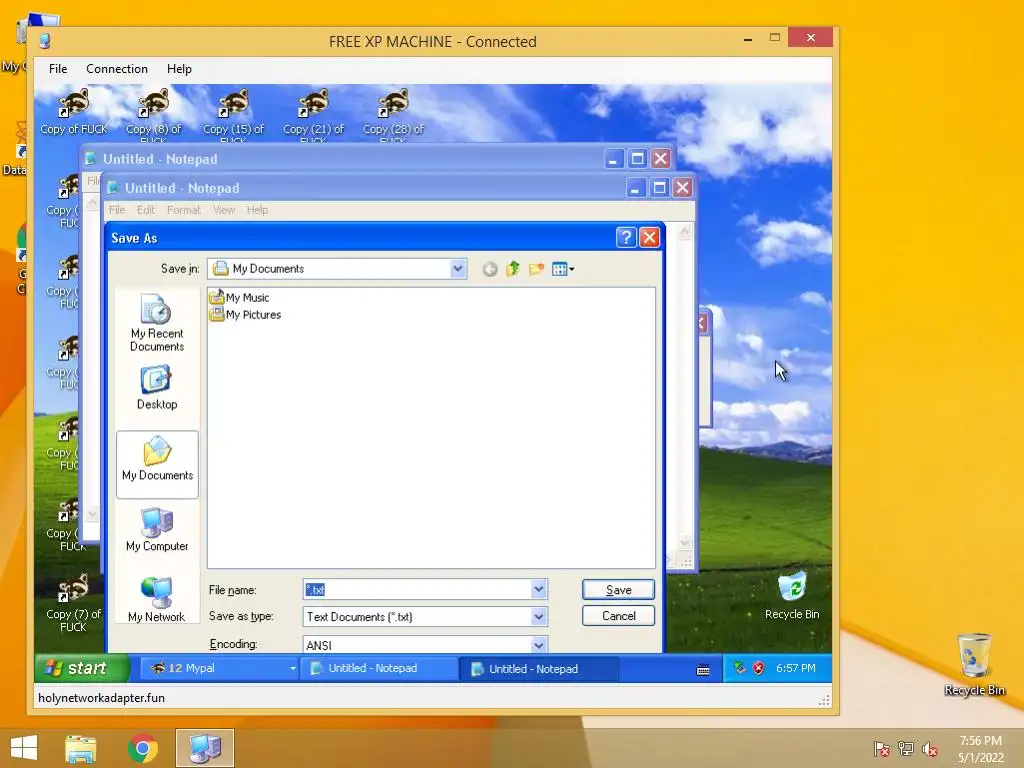
Task: Open the 12 Mypal taskbar group
Action: [x=221, y=668]
